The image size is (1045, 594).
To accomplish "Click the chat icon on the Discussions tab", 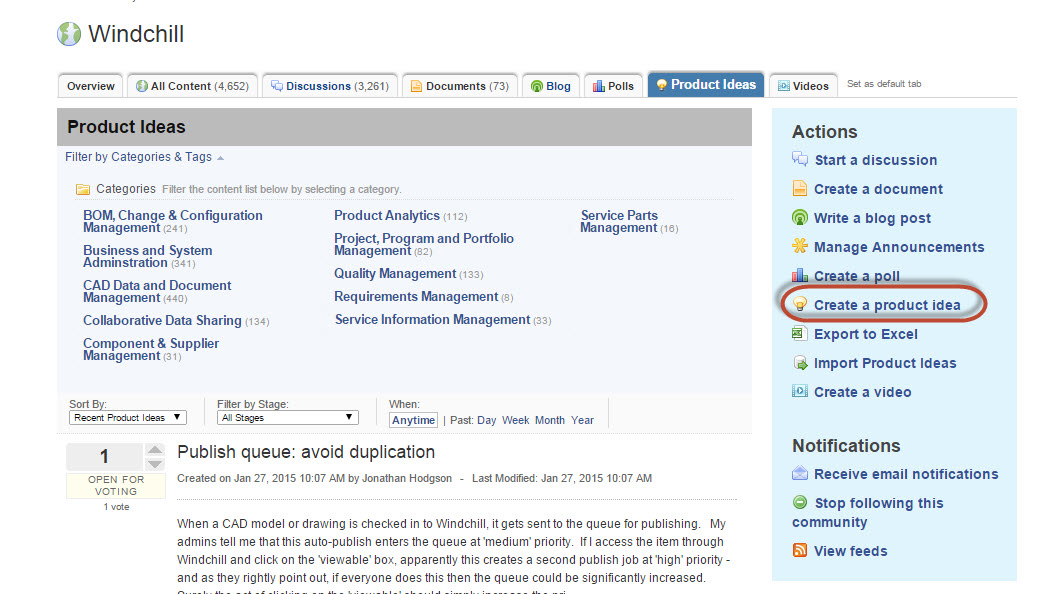I will [x=277, y=86].
